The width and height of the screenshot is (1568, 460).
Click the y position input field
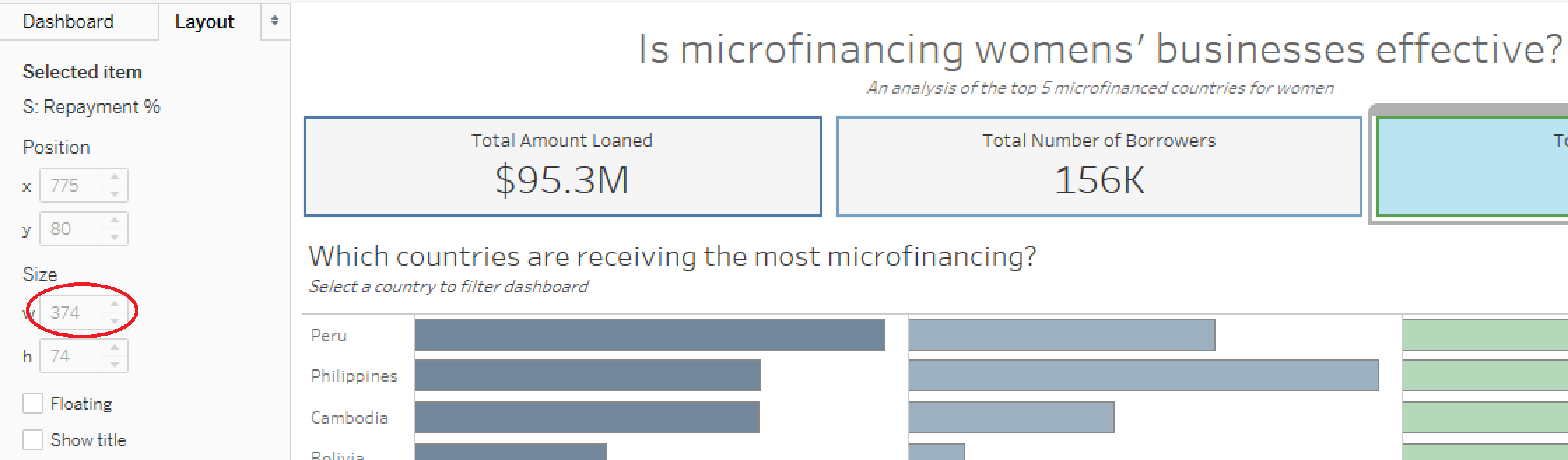click(x=71, y=229)
